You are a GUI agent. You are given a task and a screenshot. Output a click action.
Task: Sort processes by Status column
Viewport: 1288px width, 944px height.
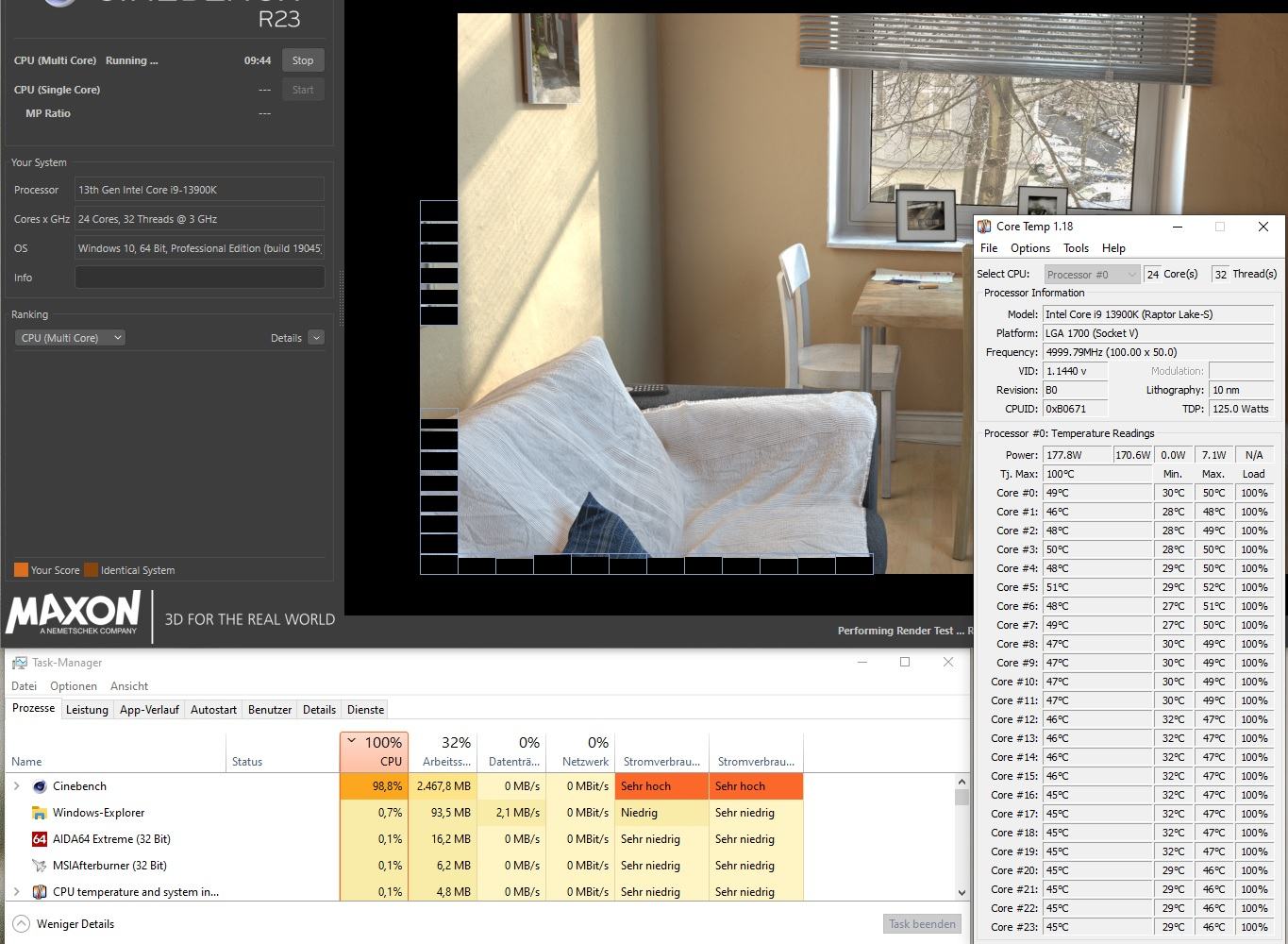pyautogui.click(x=282, y=752)
